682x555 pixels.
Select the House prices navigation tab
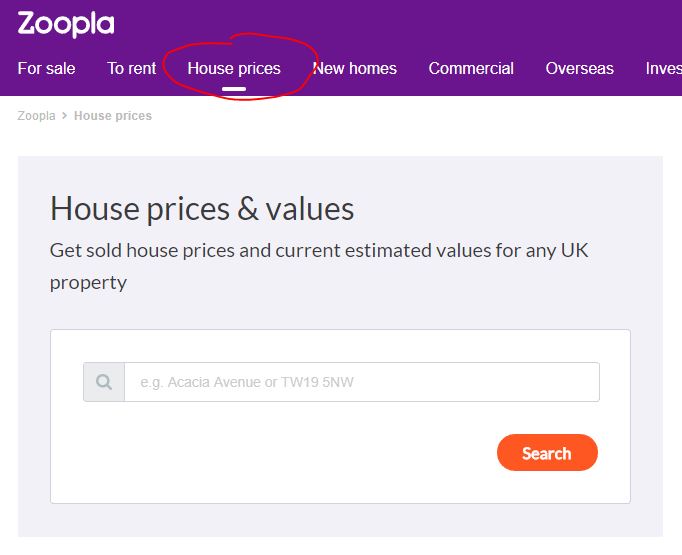point(234,69)
